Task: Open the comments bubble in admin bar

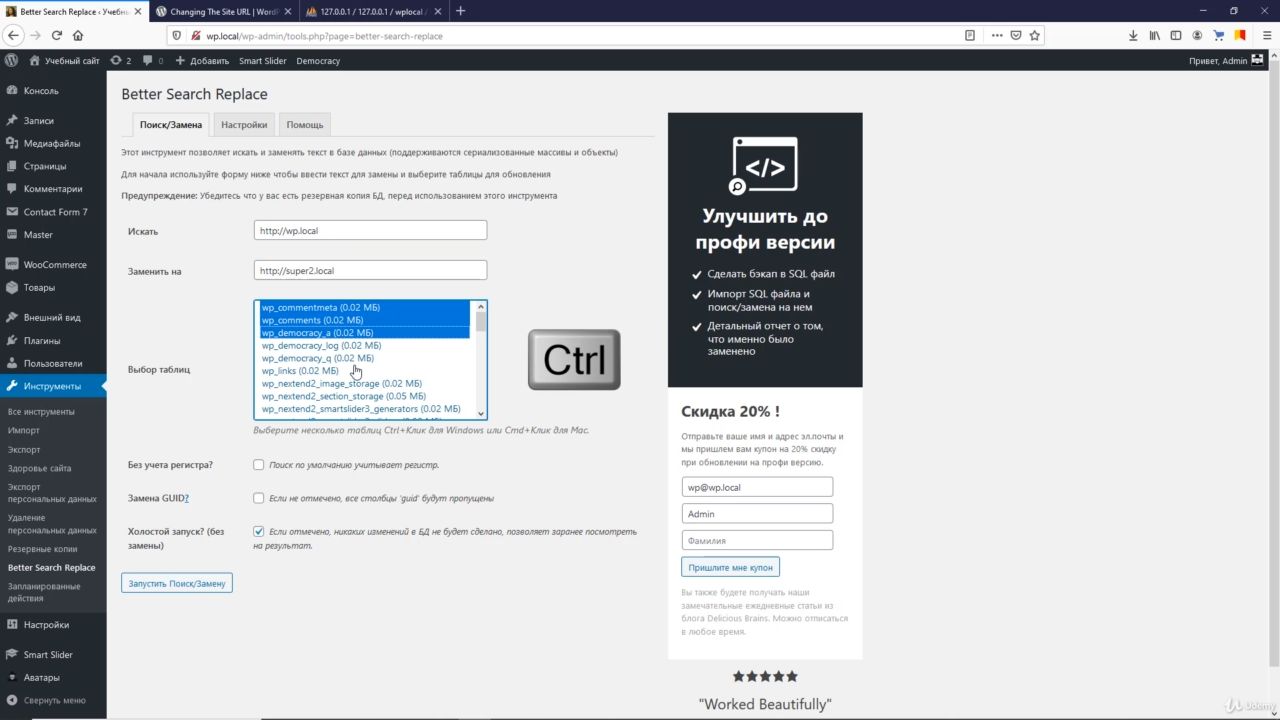Action: click(x=153, y=61)
